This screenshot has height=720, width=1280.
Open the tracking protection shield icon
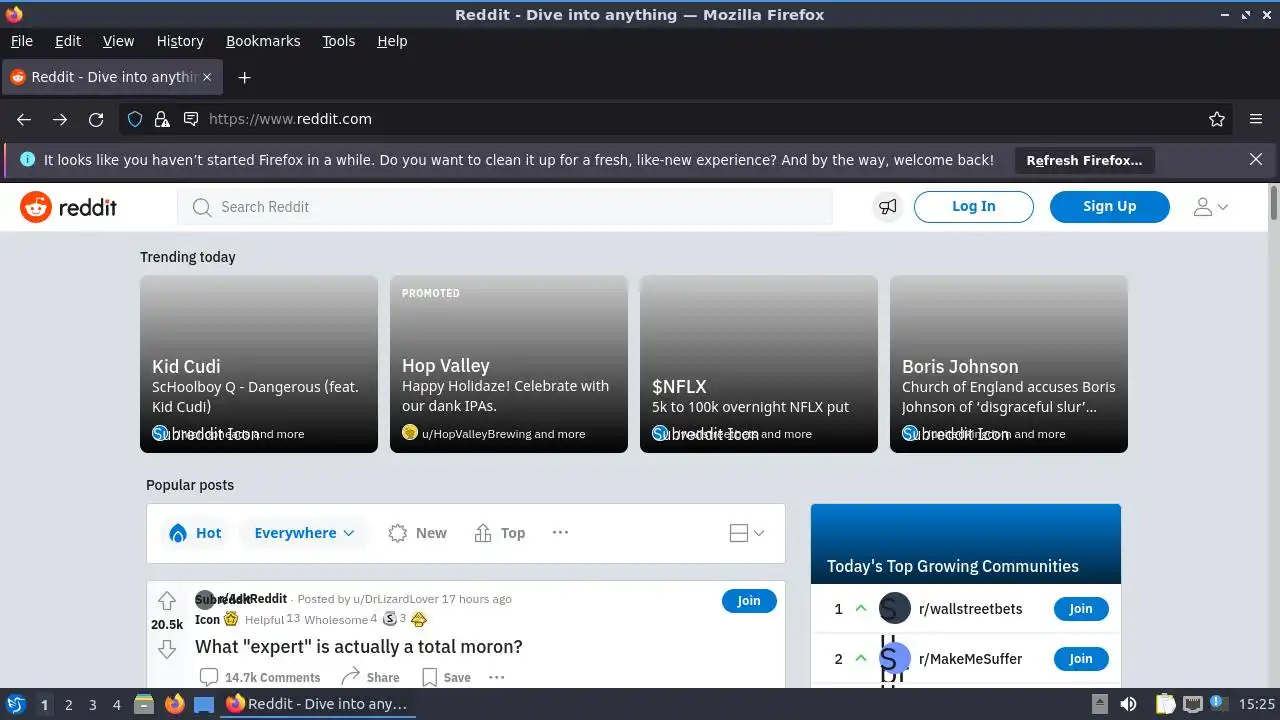point(135,119)
